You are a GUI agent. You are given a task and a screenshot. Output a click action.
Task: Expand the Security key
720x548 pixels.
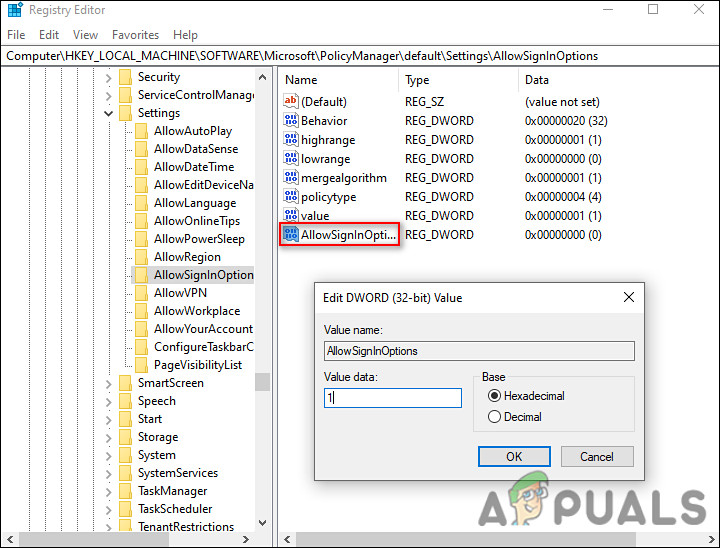pos(108,78)
